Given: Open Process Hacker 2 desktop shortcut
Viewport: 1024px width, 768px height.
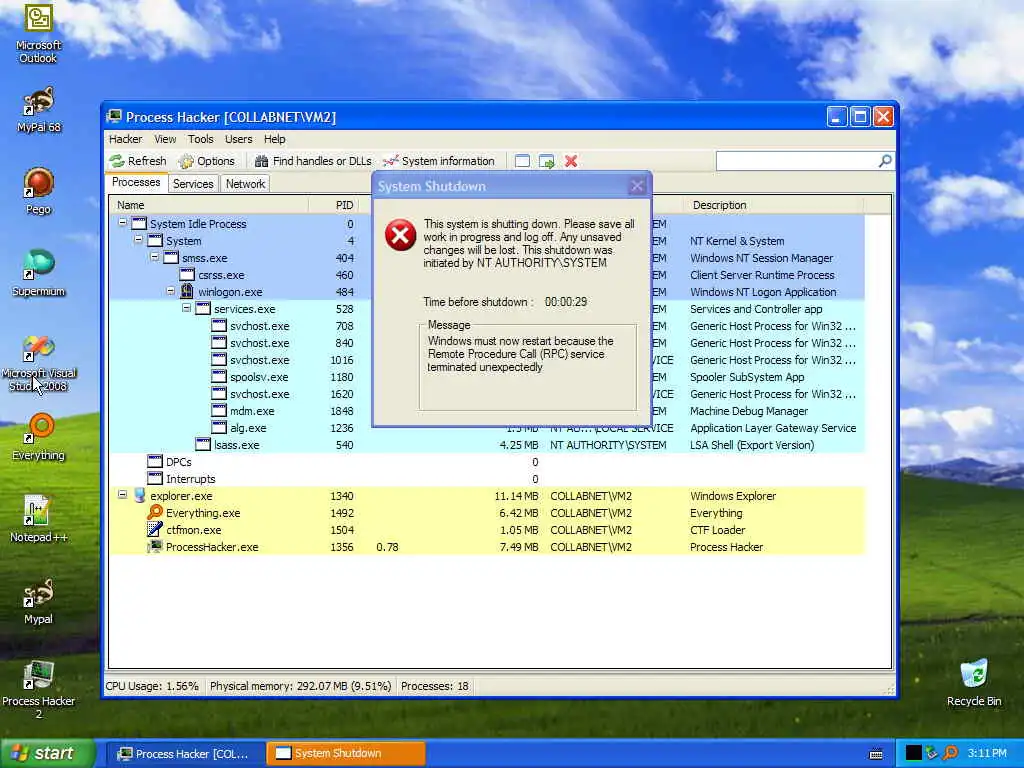Looking at the screenshot, I should point(39,690).
